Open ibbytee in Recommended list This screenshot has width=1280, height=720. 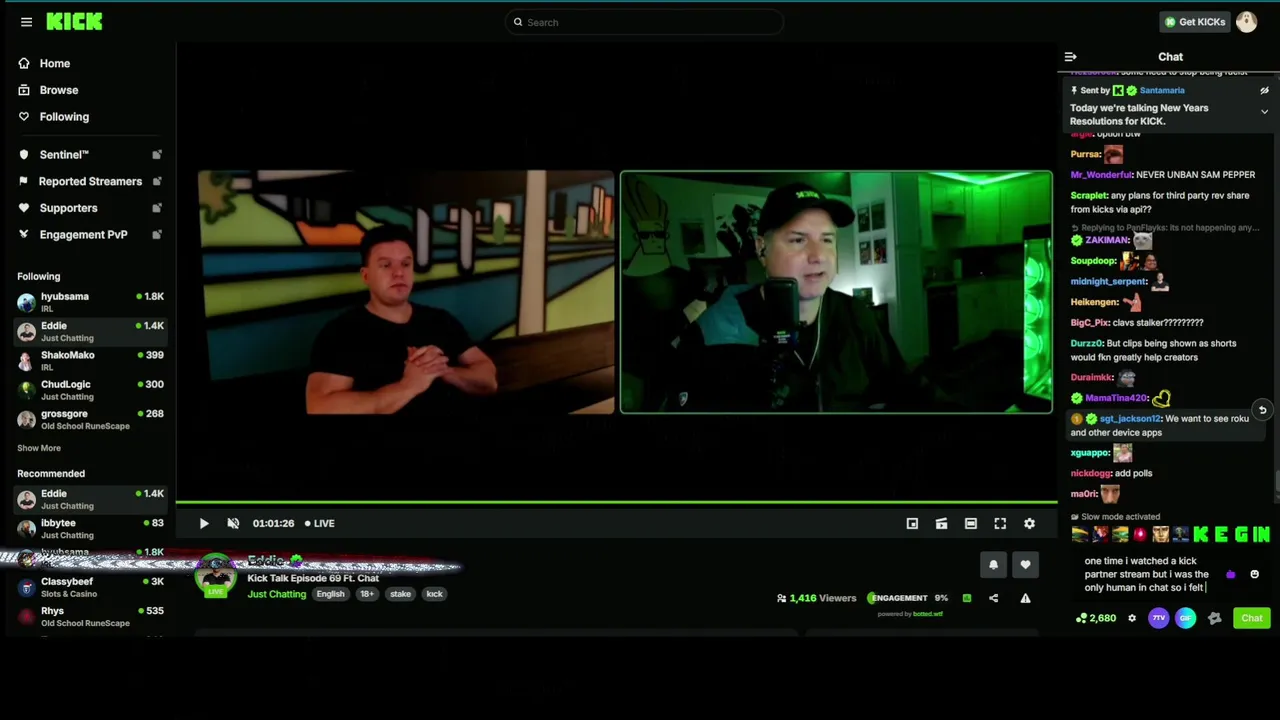(90, 528)
